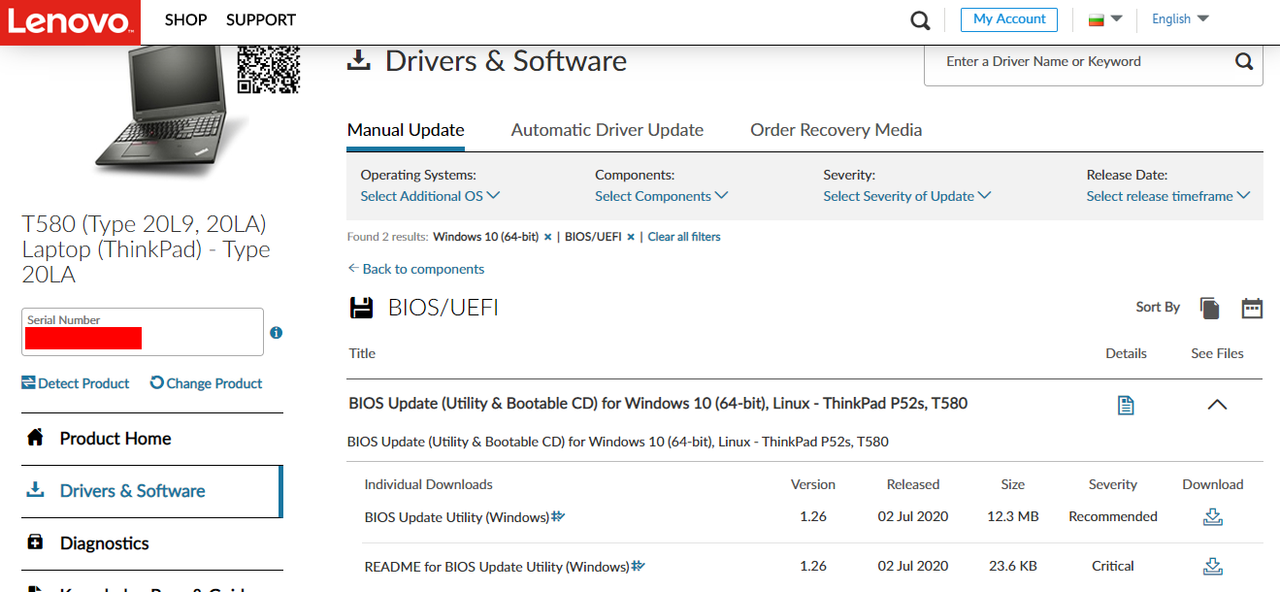The image size is (1280, 592).
Task: Expand Select Components dropdown
Action: (x=661, y=196)
